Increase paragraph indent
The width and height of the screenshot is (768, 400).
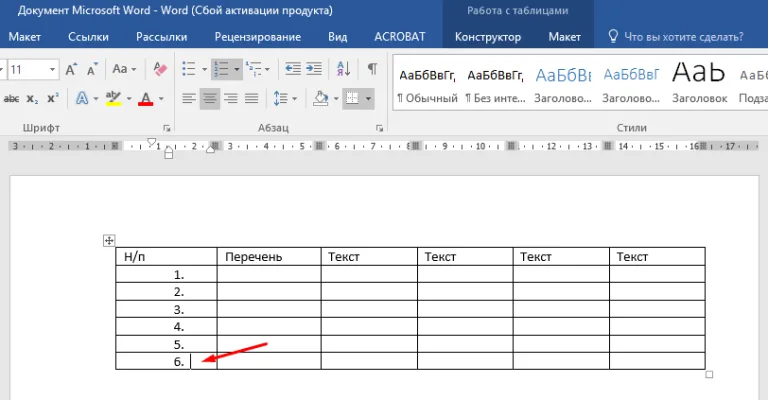[314, 69]
